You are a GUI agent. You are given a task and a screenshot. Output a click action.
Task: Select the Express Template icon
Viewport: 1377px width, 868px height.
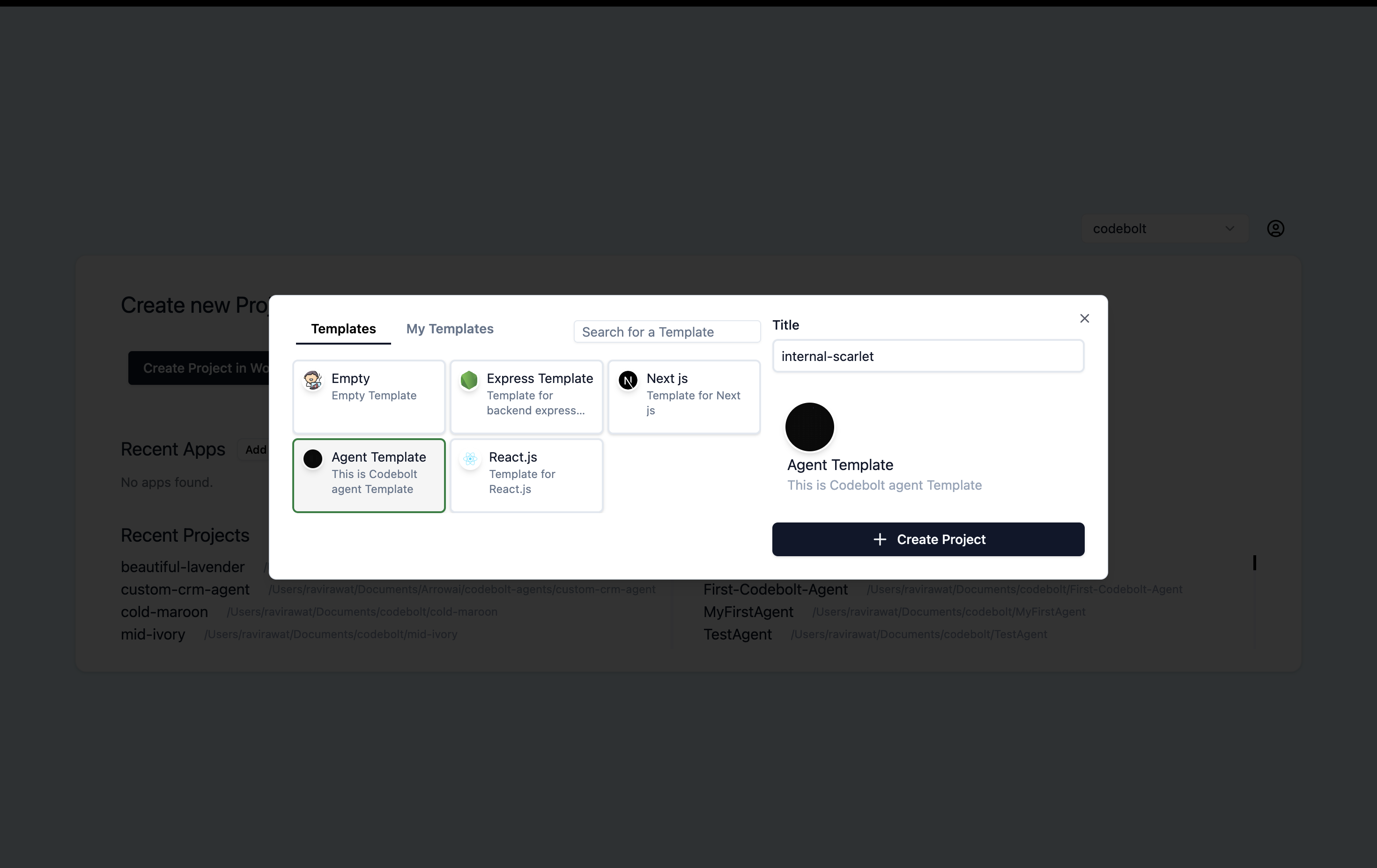click(469, 380)
